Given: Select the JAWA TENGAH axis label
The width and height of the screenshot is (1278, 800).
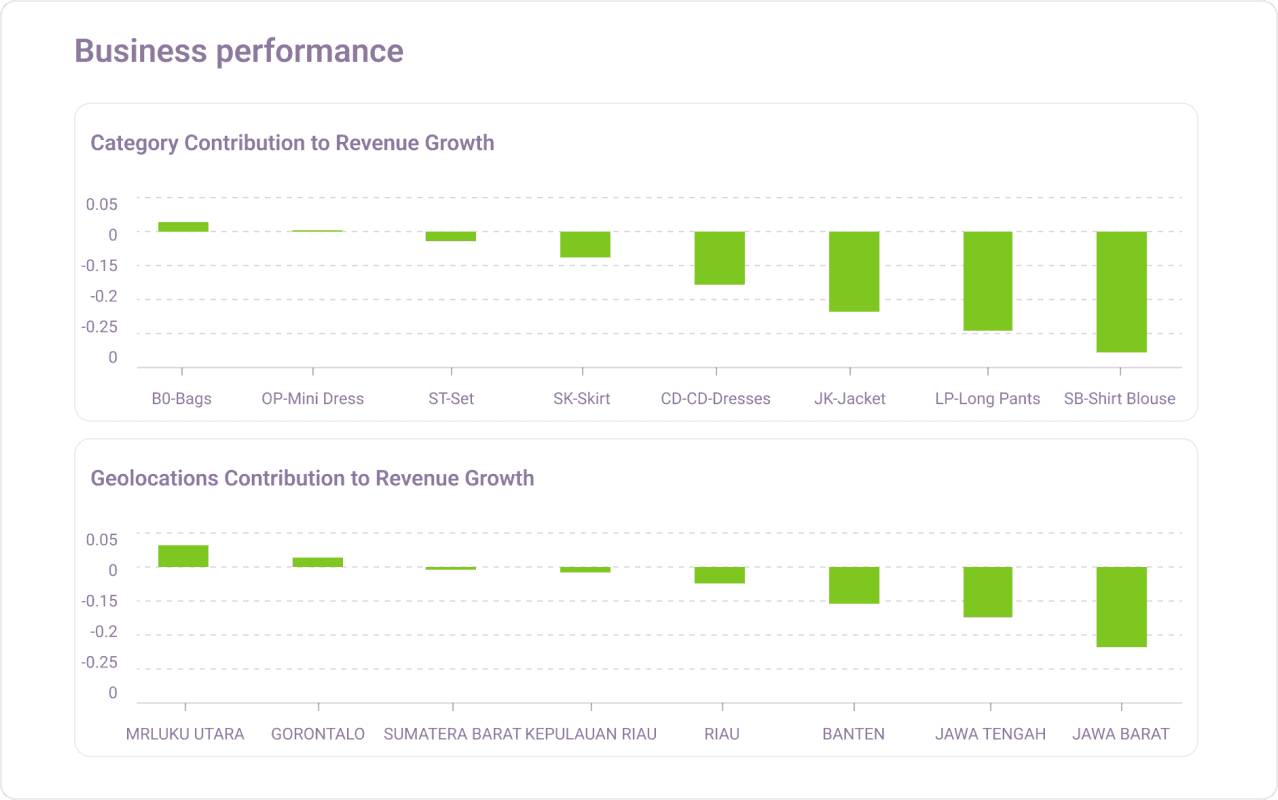Looking at the screenshot, I should (990, 733).
